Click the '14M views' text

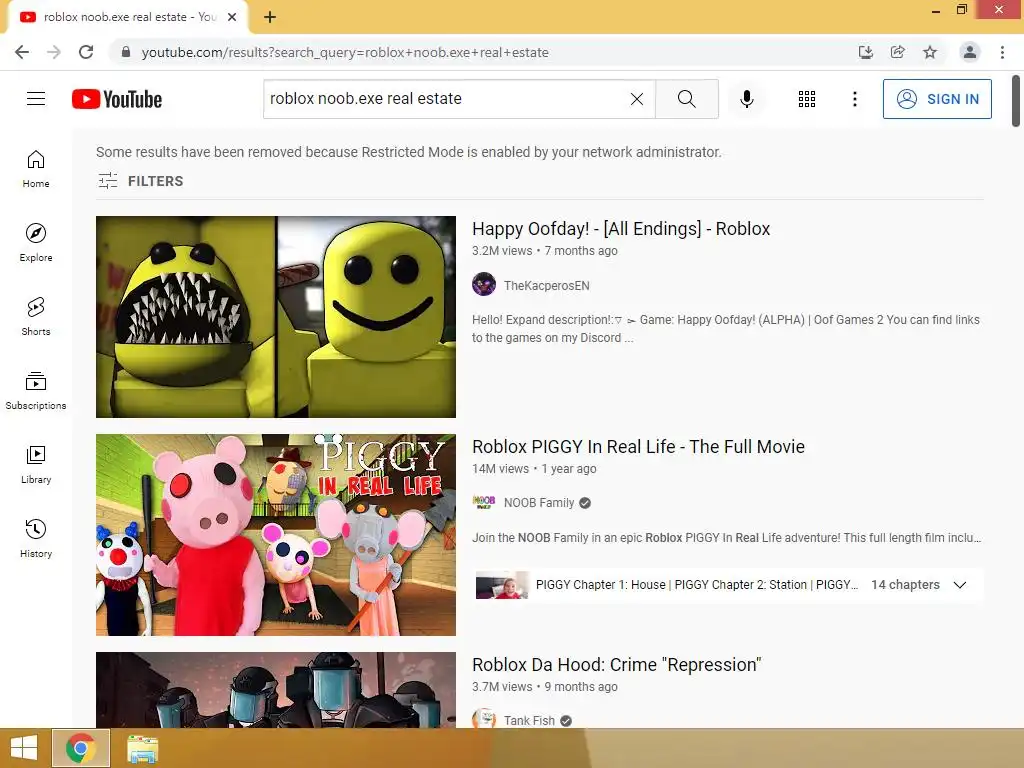pyautogui.click(x=500, y=469)
